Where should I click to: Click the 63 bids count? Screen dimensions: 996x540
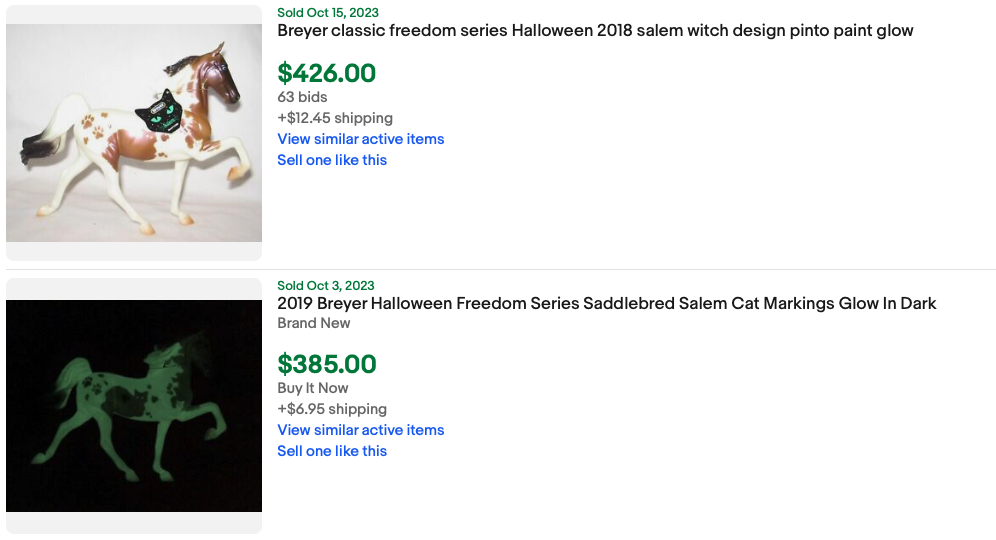pyautogui.click(x=302, y=97)
